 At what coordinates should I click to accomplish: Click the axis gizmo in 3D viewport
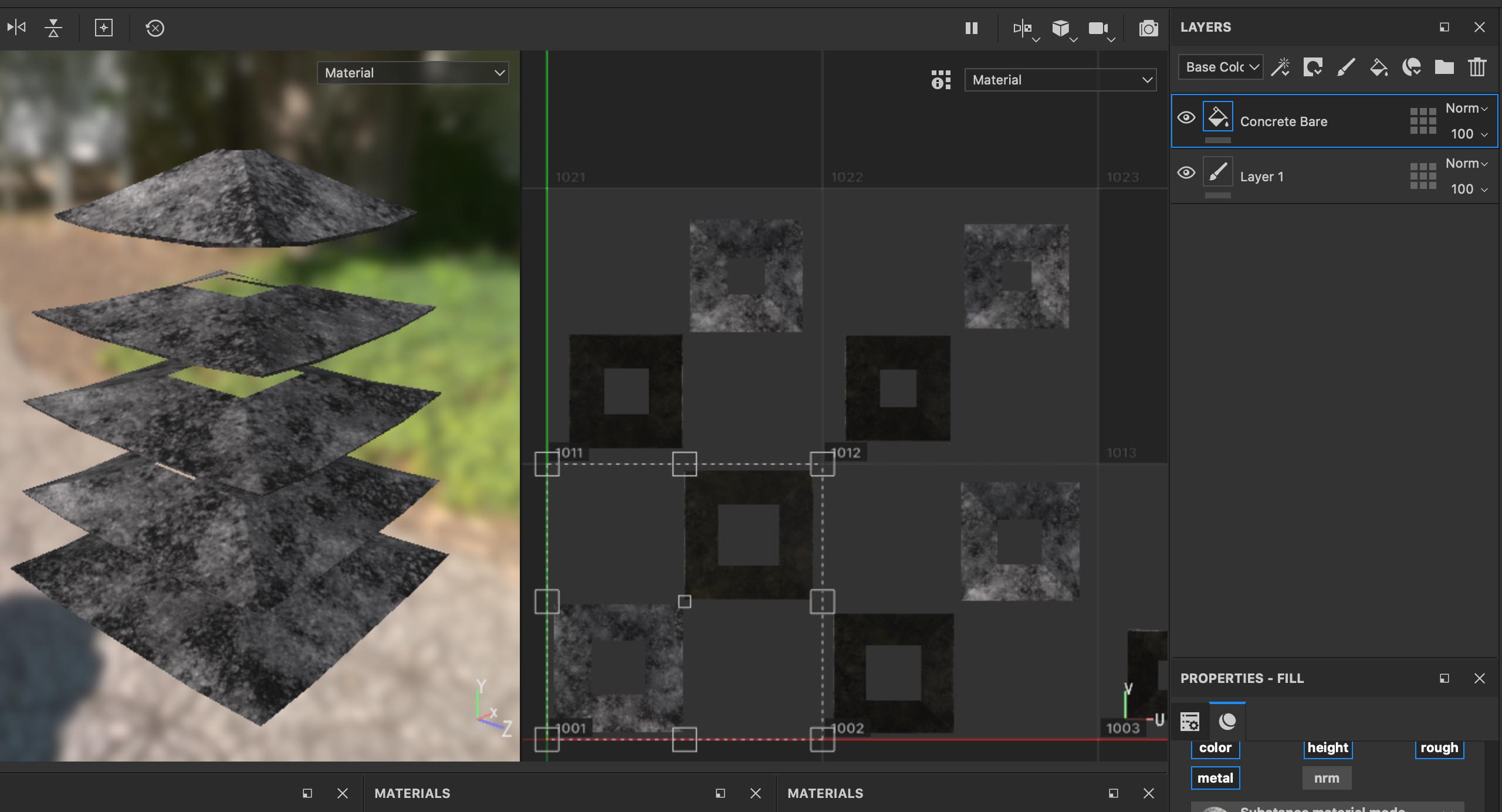pos(493,709)
